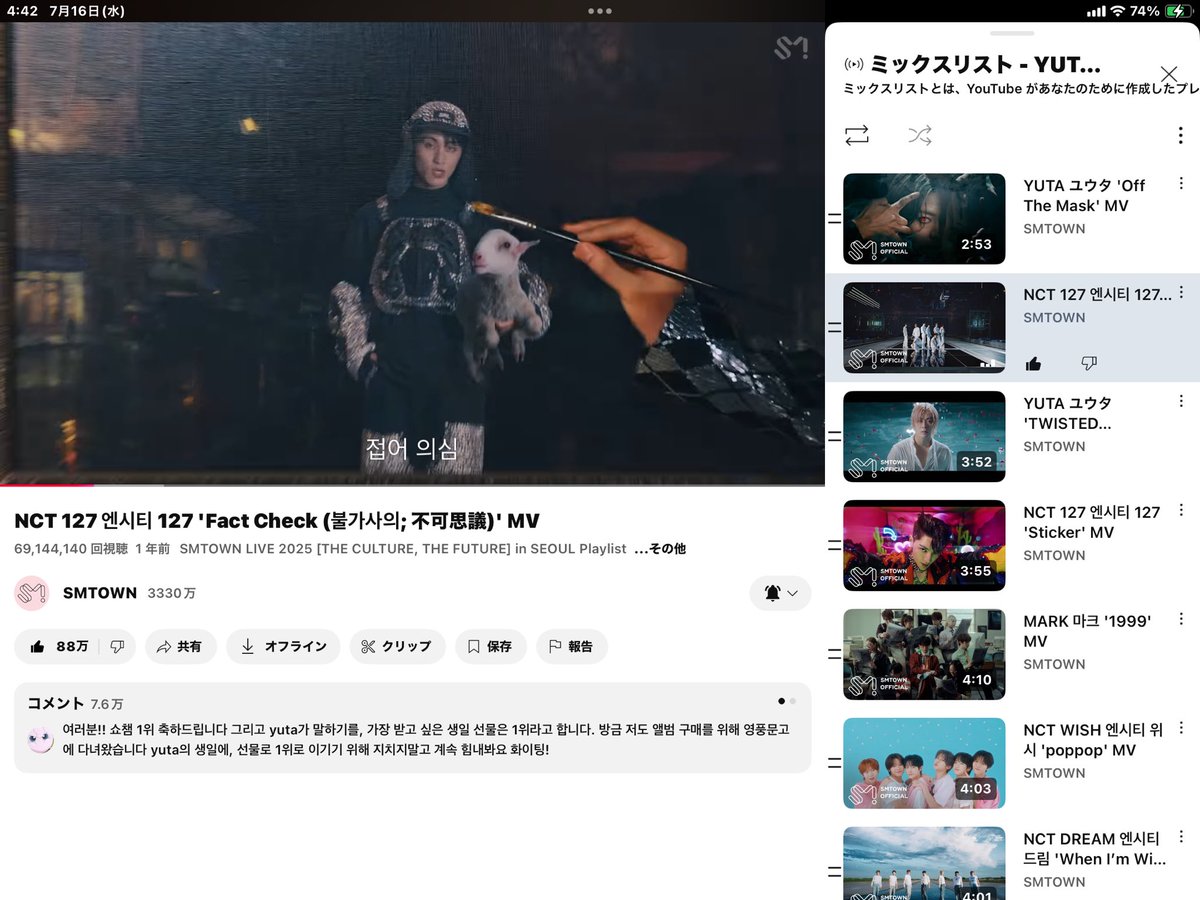Tap the video title text
This screenshot has width=1200, height=900.
click(x=278, y=521)
